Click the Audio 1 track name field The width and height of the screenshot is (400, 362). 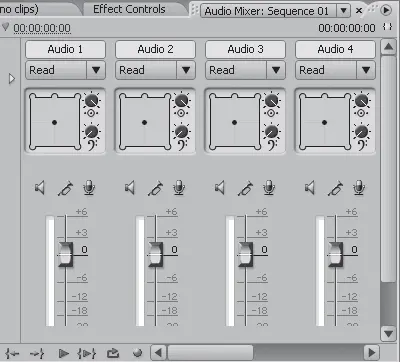(x=65, y=49)
